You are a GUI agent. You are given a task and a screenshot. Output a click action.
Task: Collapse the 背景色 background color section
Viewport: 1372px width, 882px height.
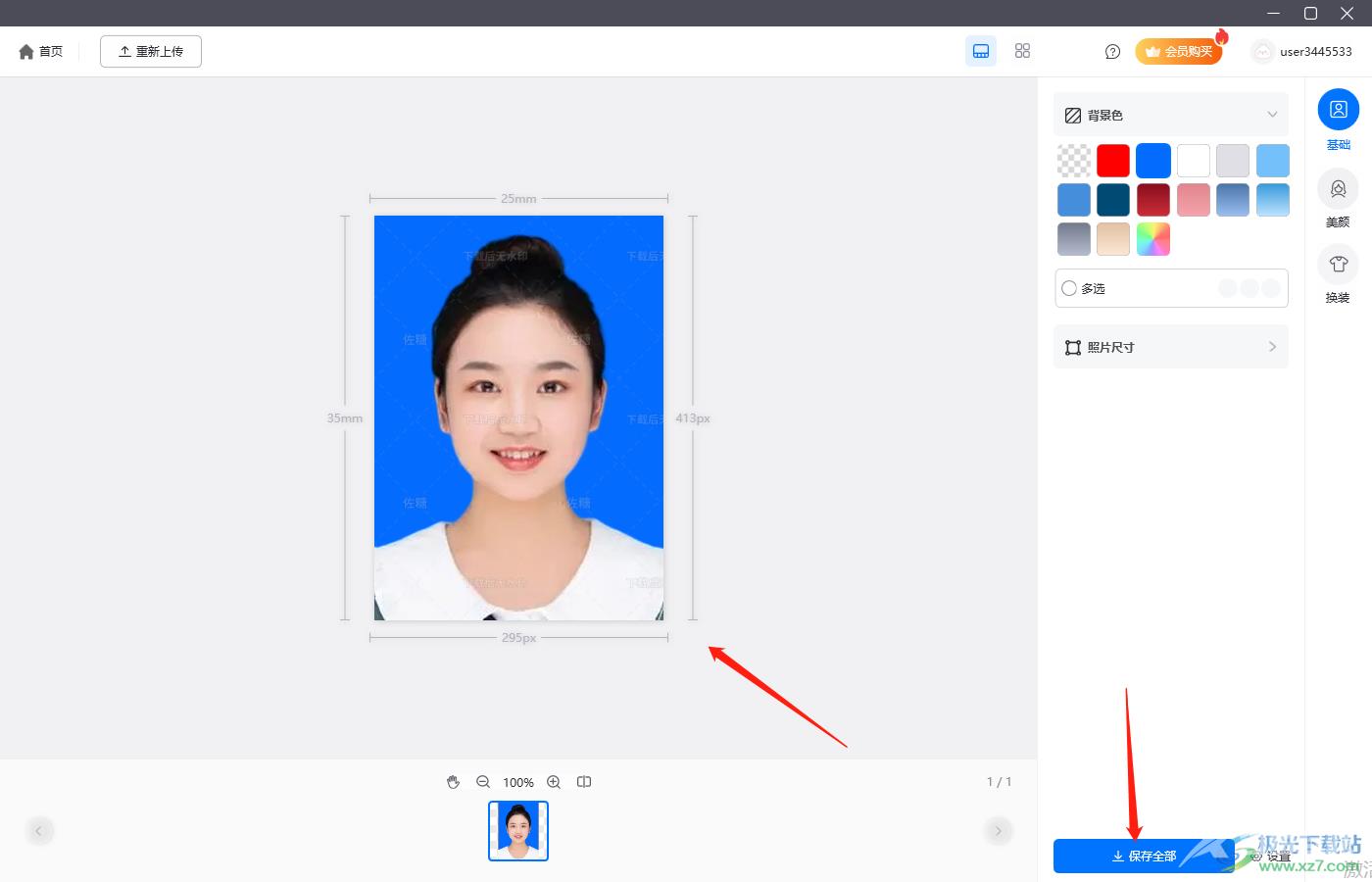(1272, 115)
